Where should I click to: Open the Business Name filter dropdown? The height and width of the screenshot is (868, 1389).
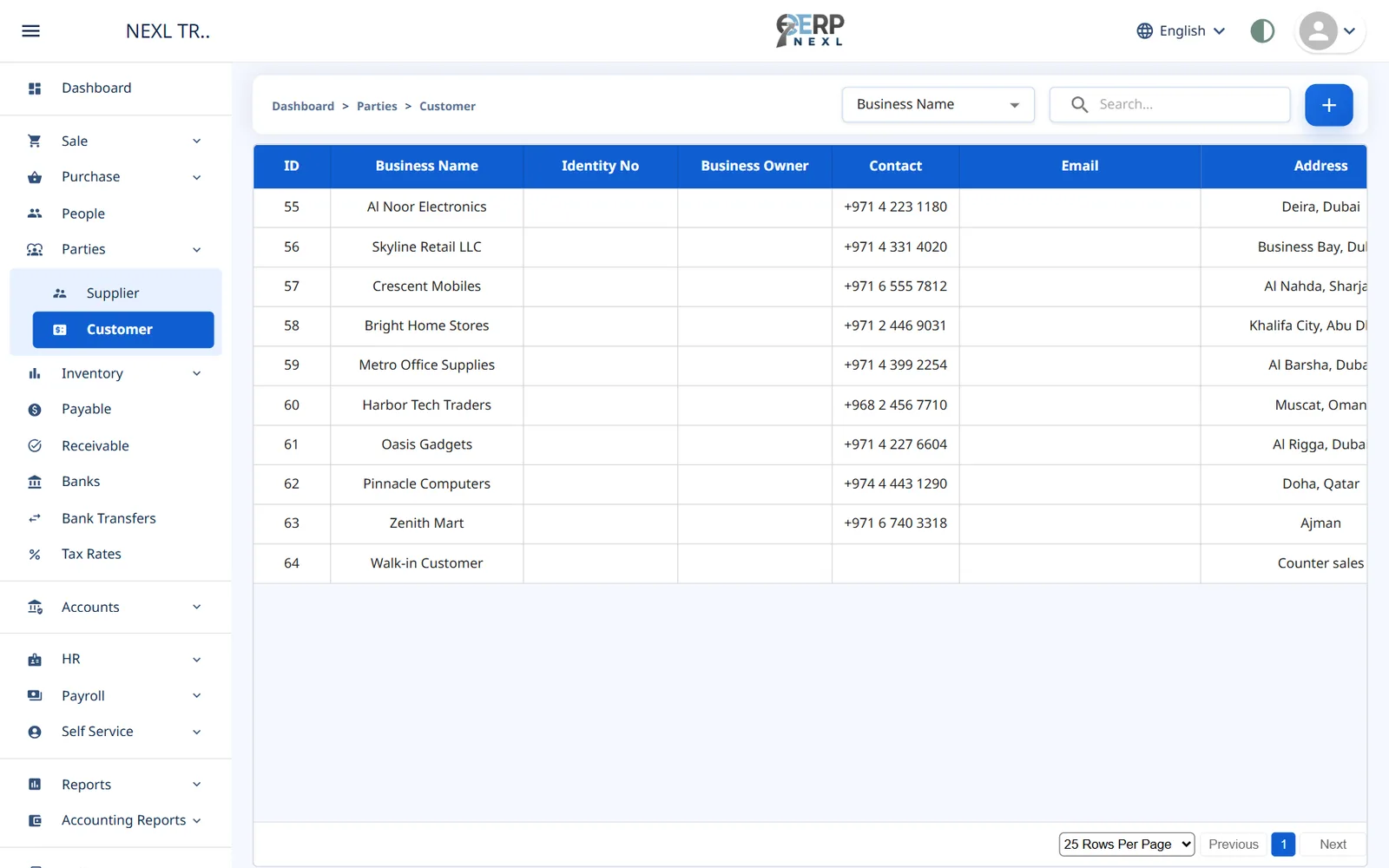(938, 105)
